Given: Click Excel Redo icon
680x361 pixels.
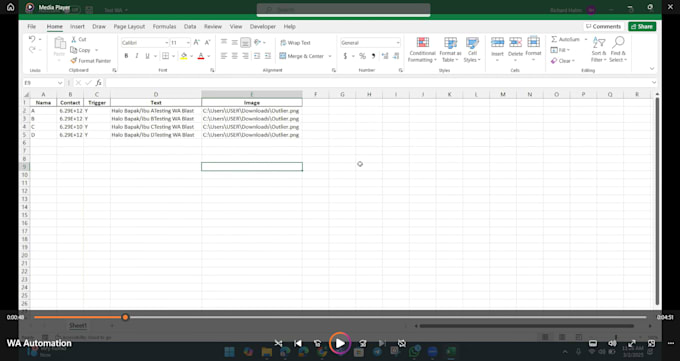Looking at the screenshot, I should (32, 50).
